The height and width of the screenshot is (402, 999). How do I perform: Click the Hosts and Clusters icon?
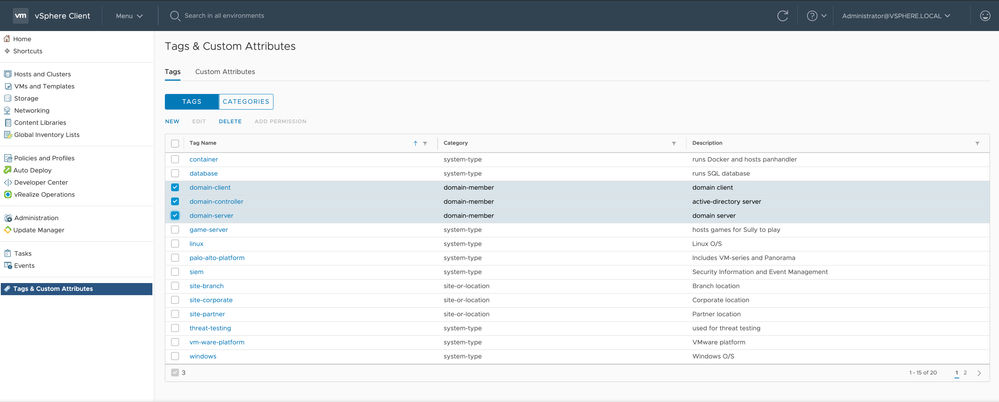click(x=8, y=74)
